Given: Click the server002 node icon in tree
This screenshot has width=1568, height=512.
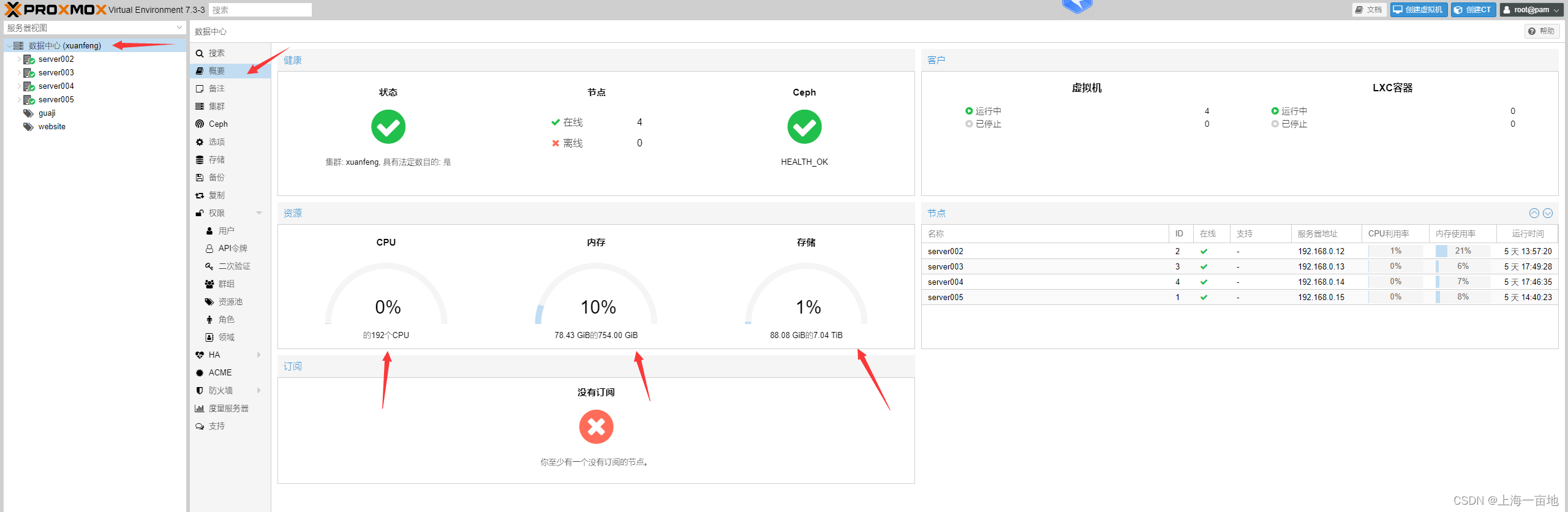Looking at the screenshot, I should pyautogui.click(x=29, y=59).
